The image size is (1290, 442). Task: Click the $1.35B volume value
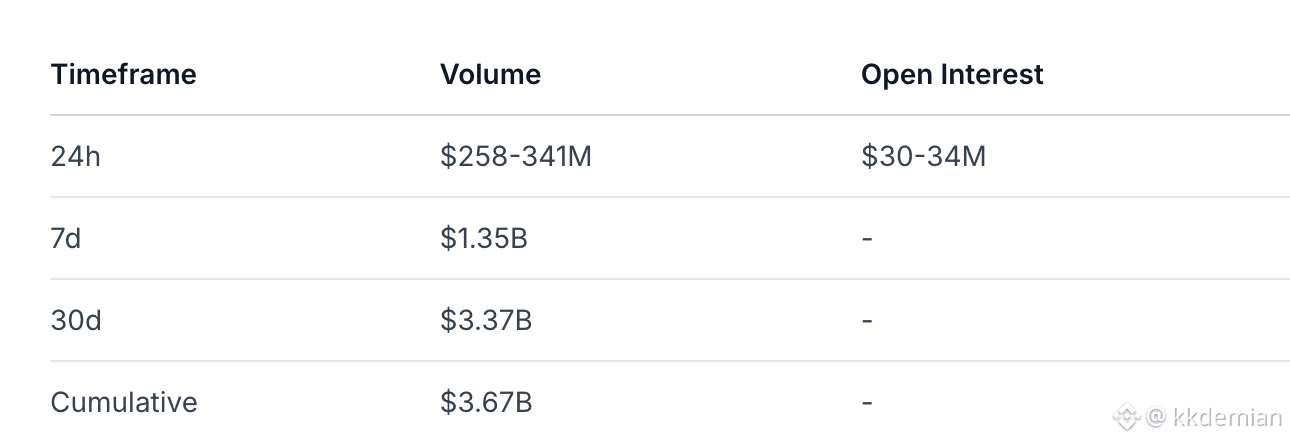[x=485, y=239]
